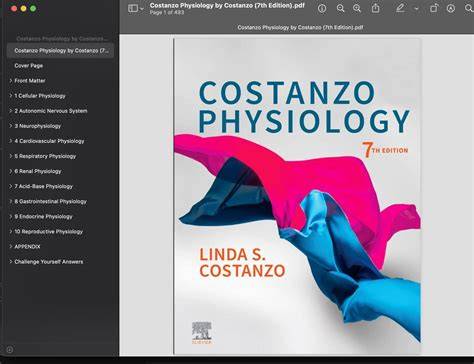Expand 9 Endocrine Physiology chapter
This screenshot has height=364, width=474.
click(x=11, y=216)
